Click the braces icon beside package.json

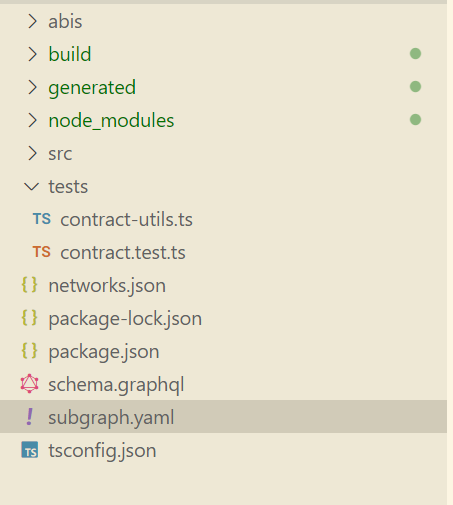[x=29, y=351]
